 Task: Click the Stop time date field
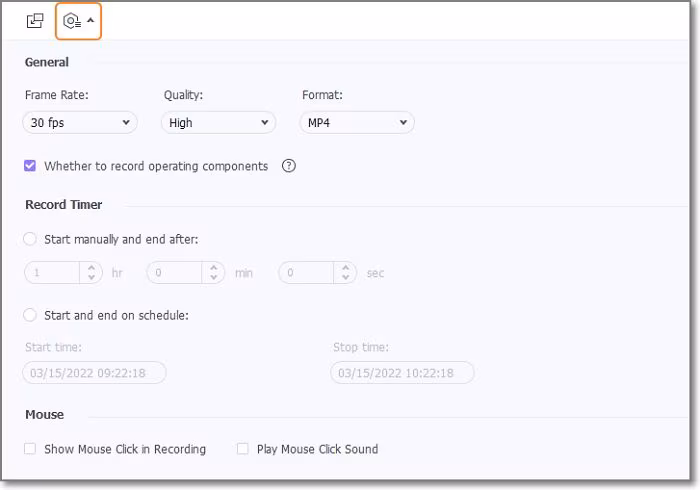click(402, 373)
